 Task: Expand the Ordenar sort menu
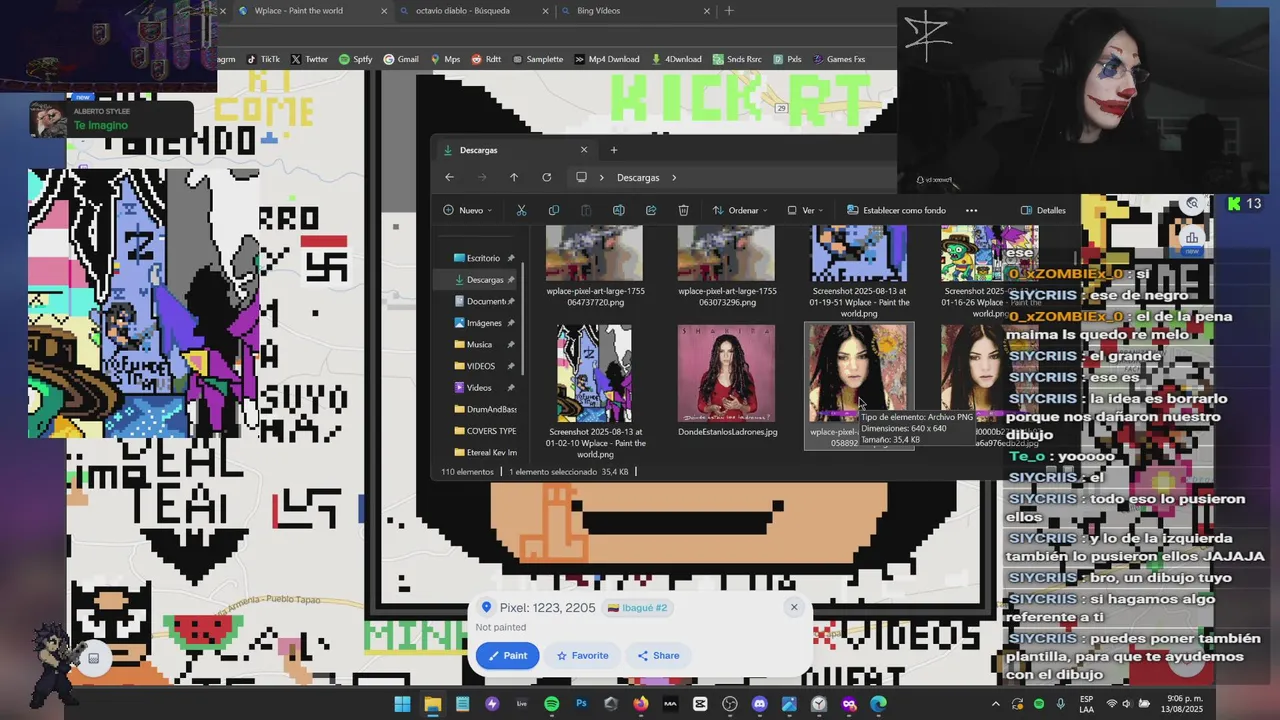(740, 210)
